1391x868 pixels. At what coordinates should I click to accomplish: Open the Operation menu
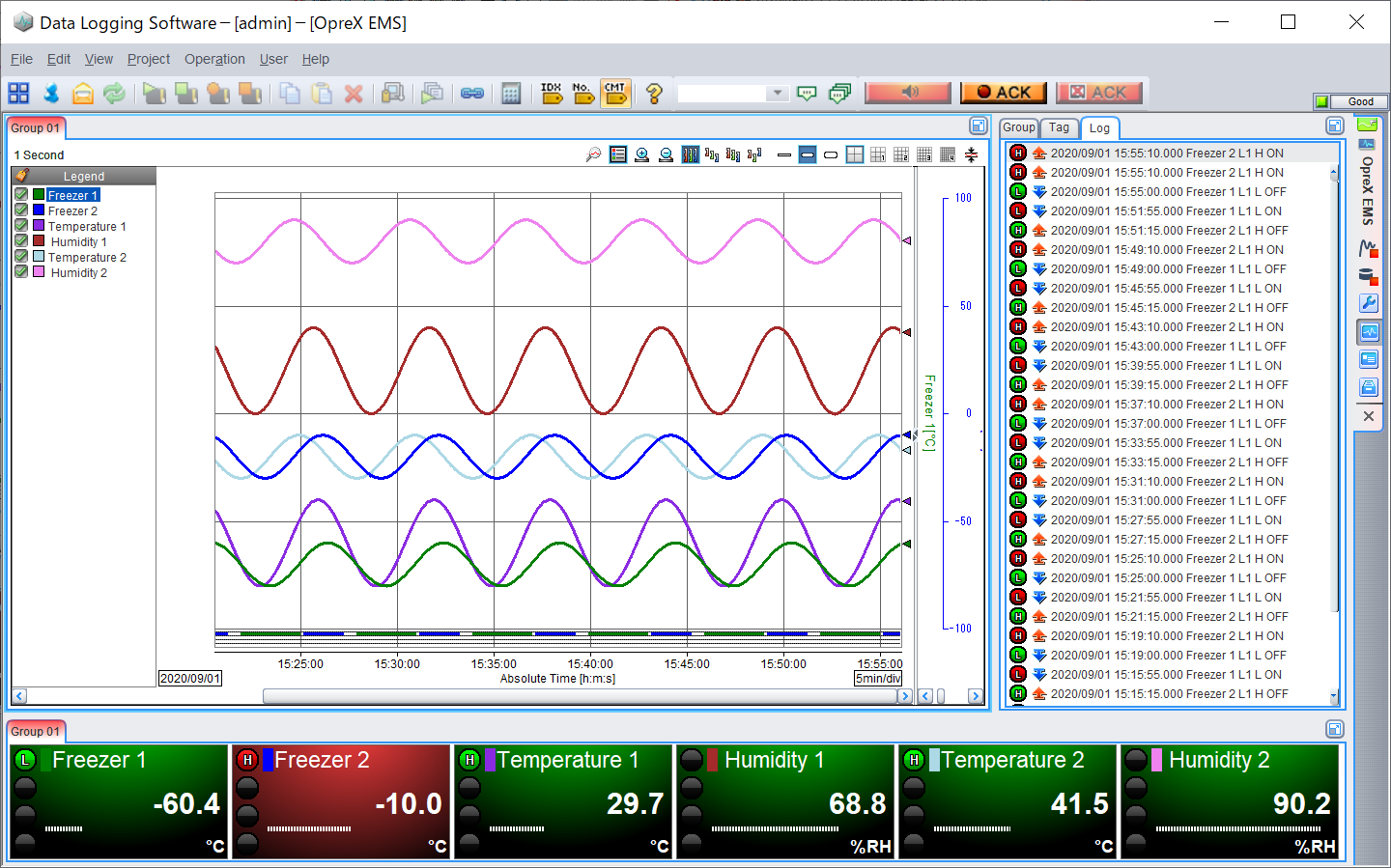pyautogui.click(x=214, y=59)
